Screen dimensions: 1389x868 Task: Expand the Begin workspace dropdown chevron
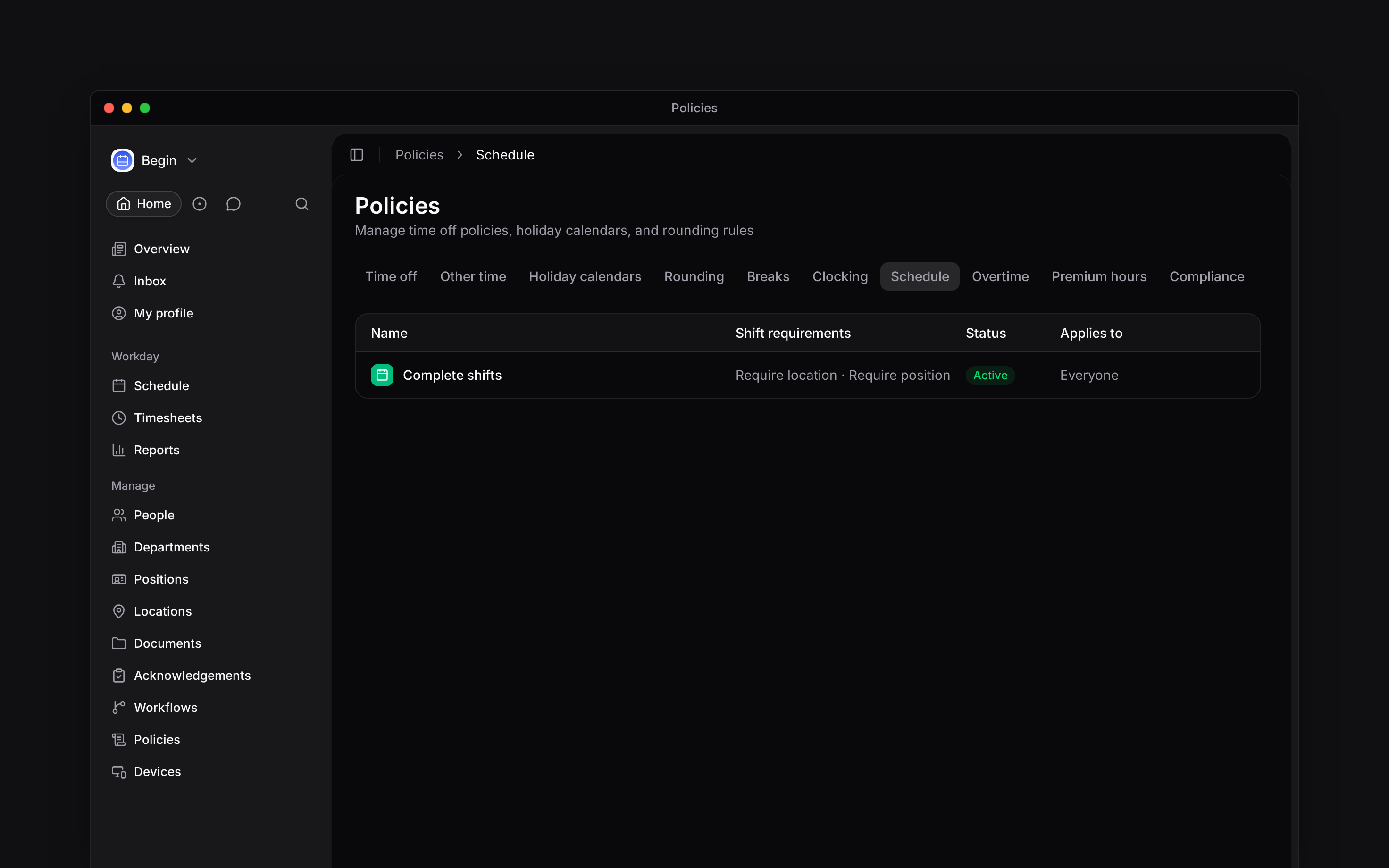pos(192,161)
